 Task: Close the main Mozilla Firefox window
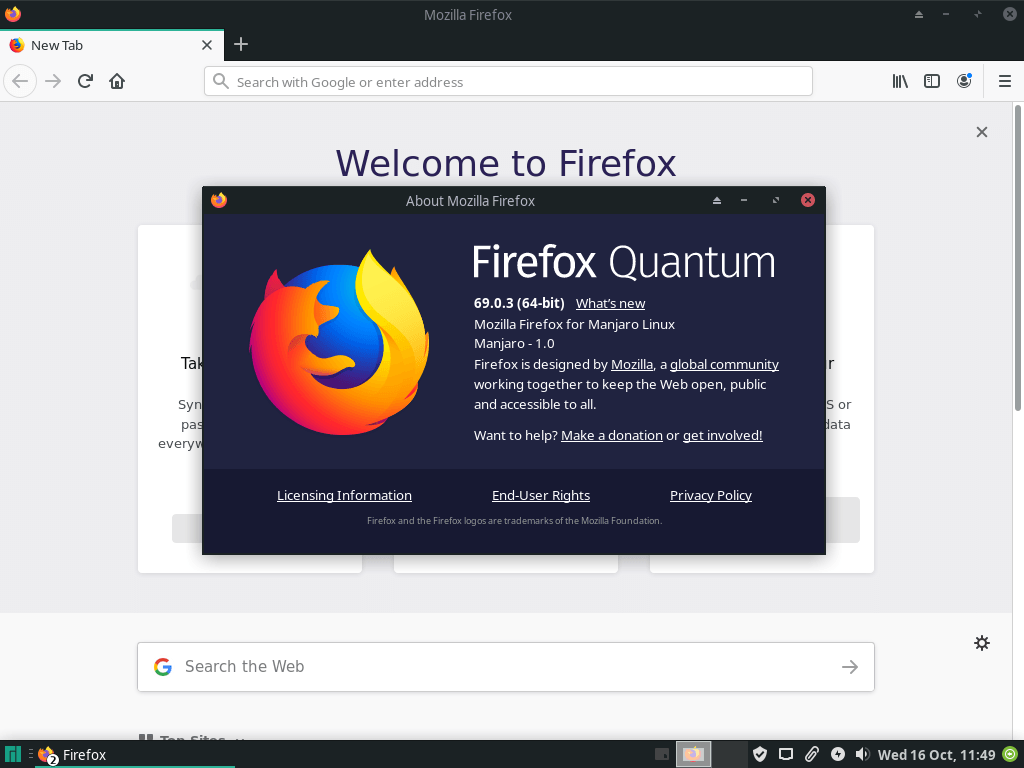pyautogui.click(x=1009, y=14)
